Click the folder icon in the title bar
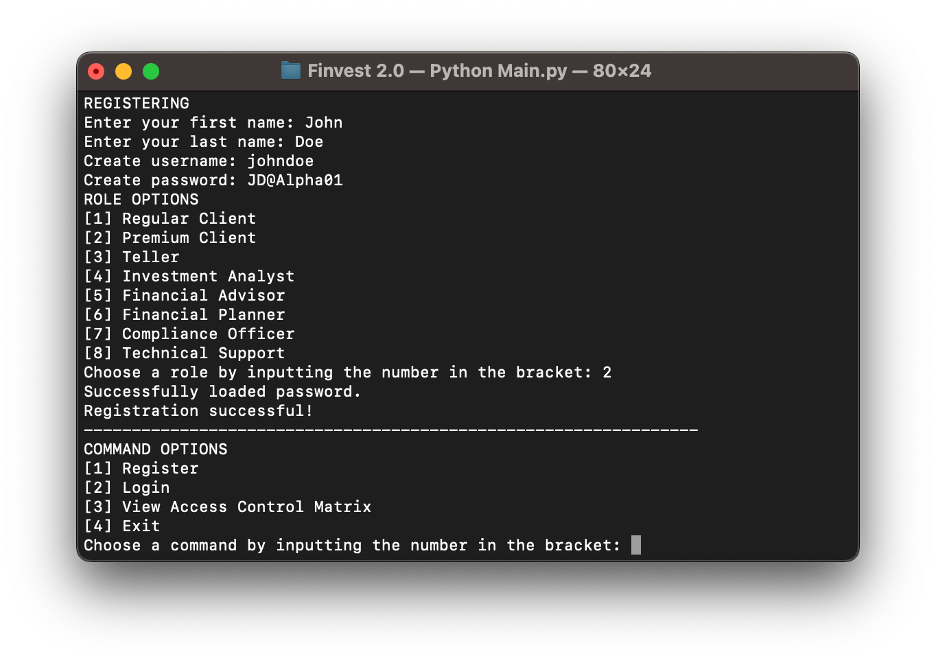This screenshot has width=936, height=664. pos(291,71)
